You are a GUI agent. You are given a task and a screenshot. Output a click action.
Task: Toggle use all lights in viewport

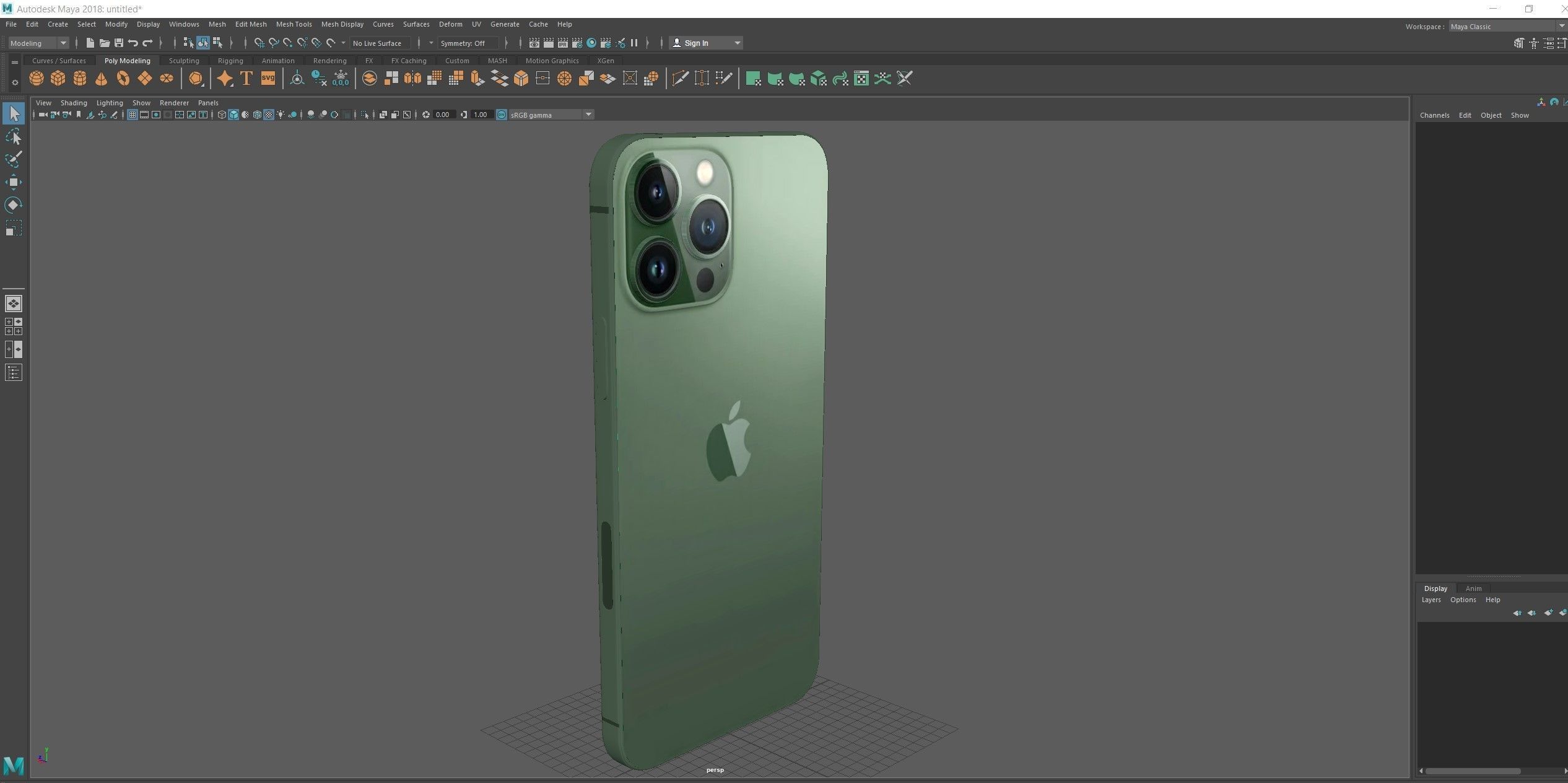coord(281,115)
